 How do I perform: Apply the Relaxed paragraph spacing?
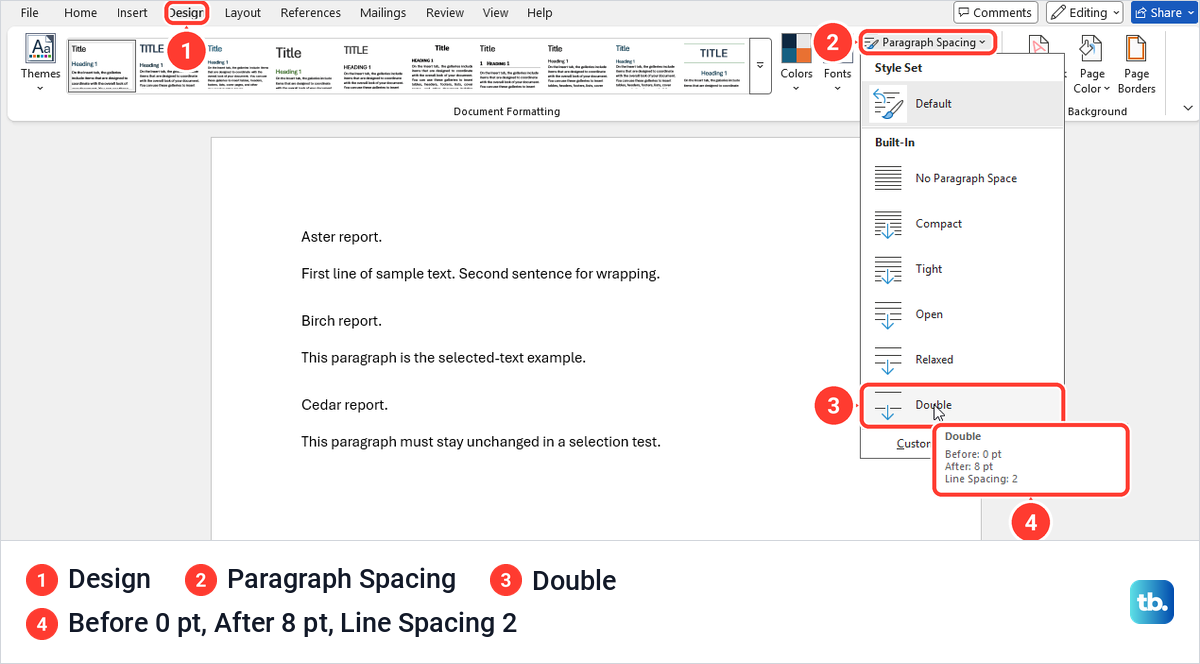click(x=962, y=359)
